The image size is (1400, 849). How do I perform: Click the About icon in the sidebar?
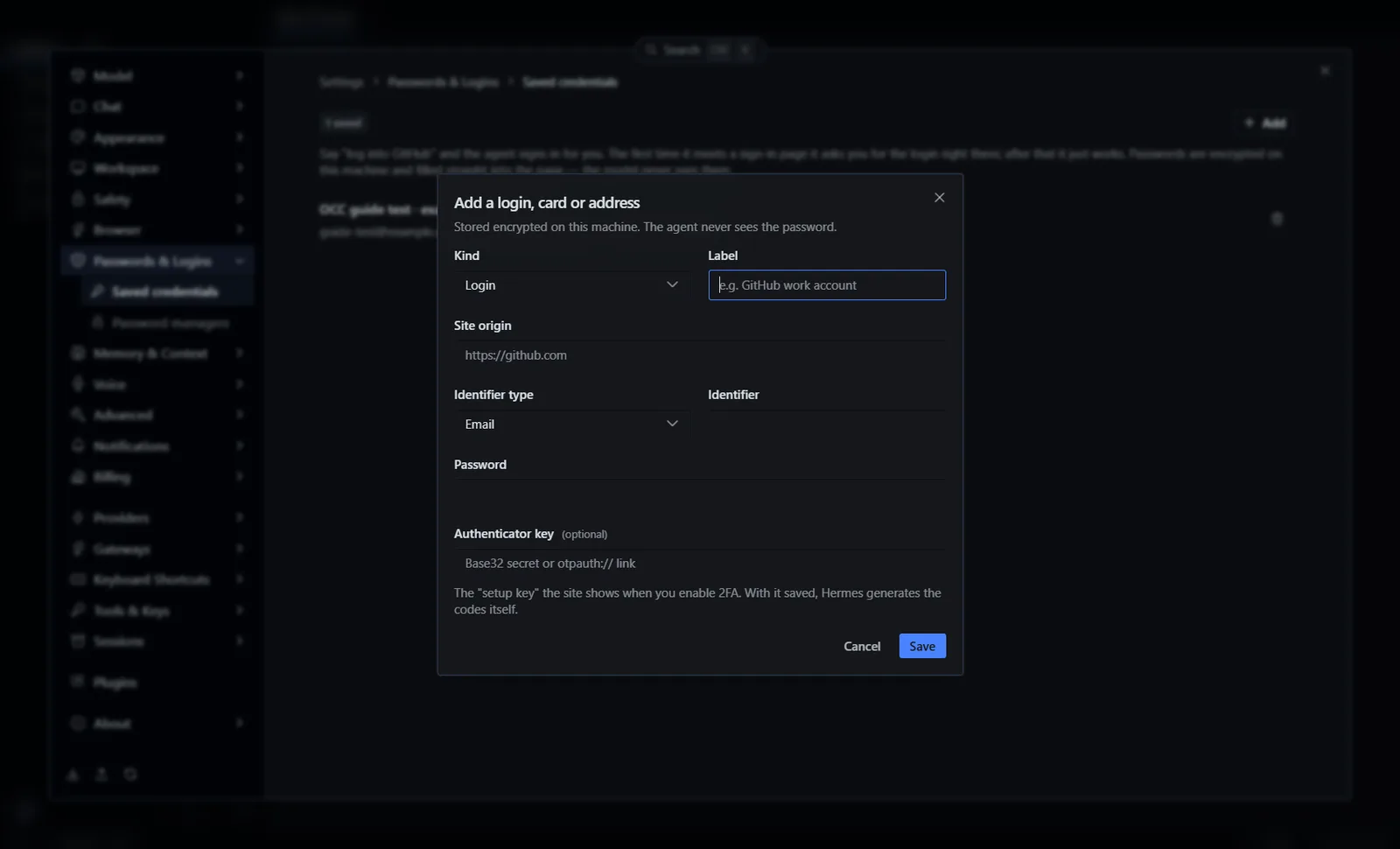point(78,723)
